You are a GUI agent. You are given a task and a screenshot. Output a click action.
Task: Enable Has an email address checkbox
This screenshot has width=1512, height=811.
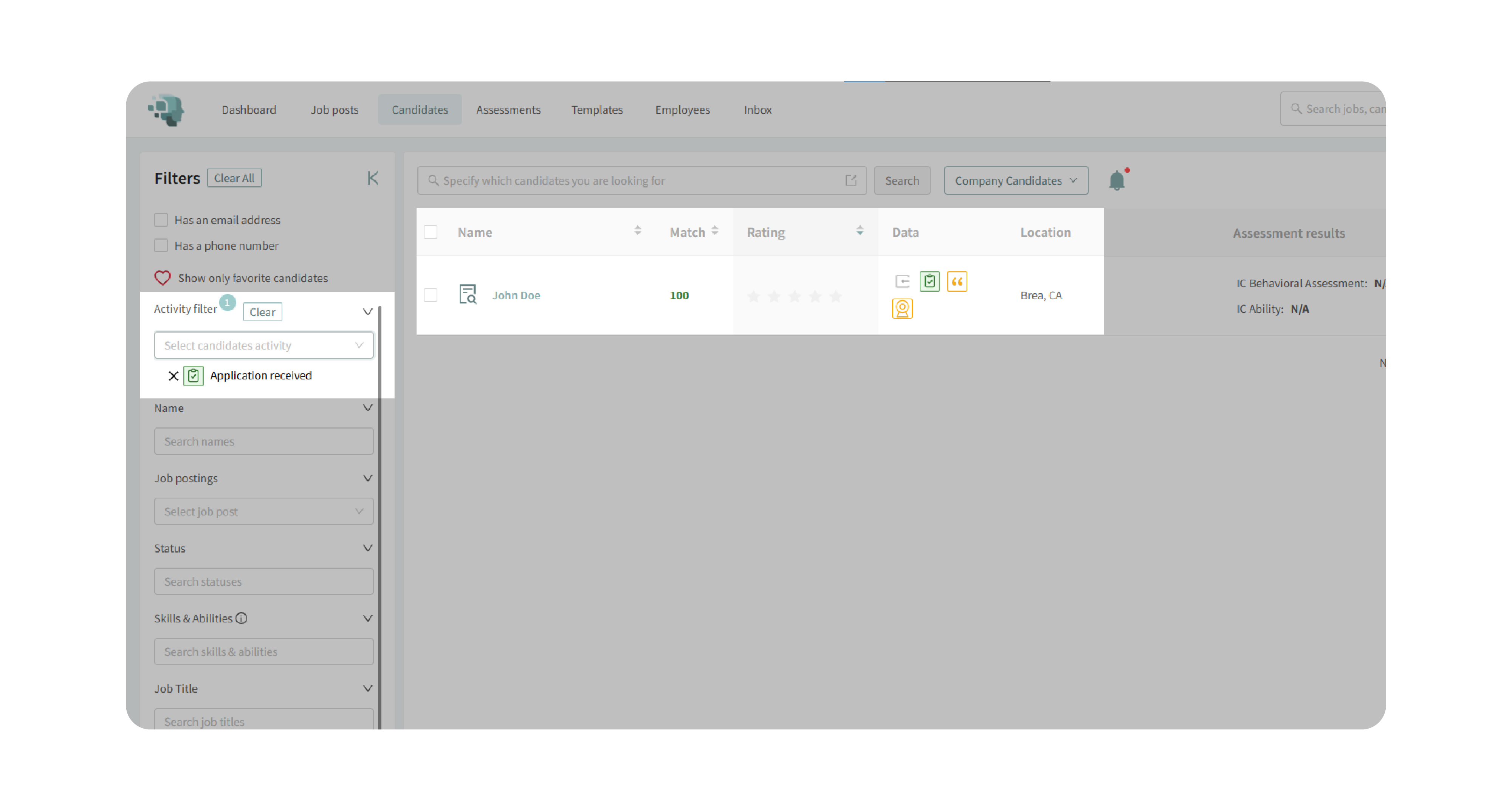tap(161, 220)
